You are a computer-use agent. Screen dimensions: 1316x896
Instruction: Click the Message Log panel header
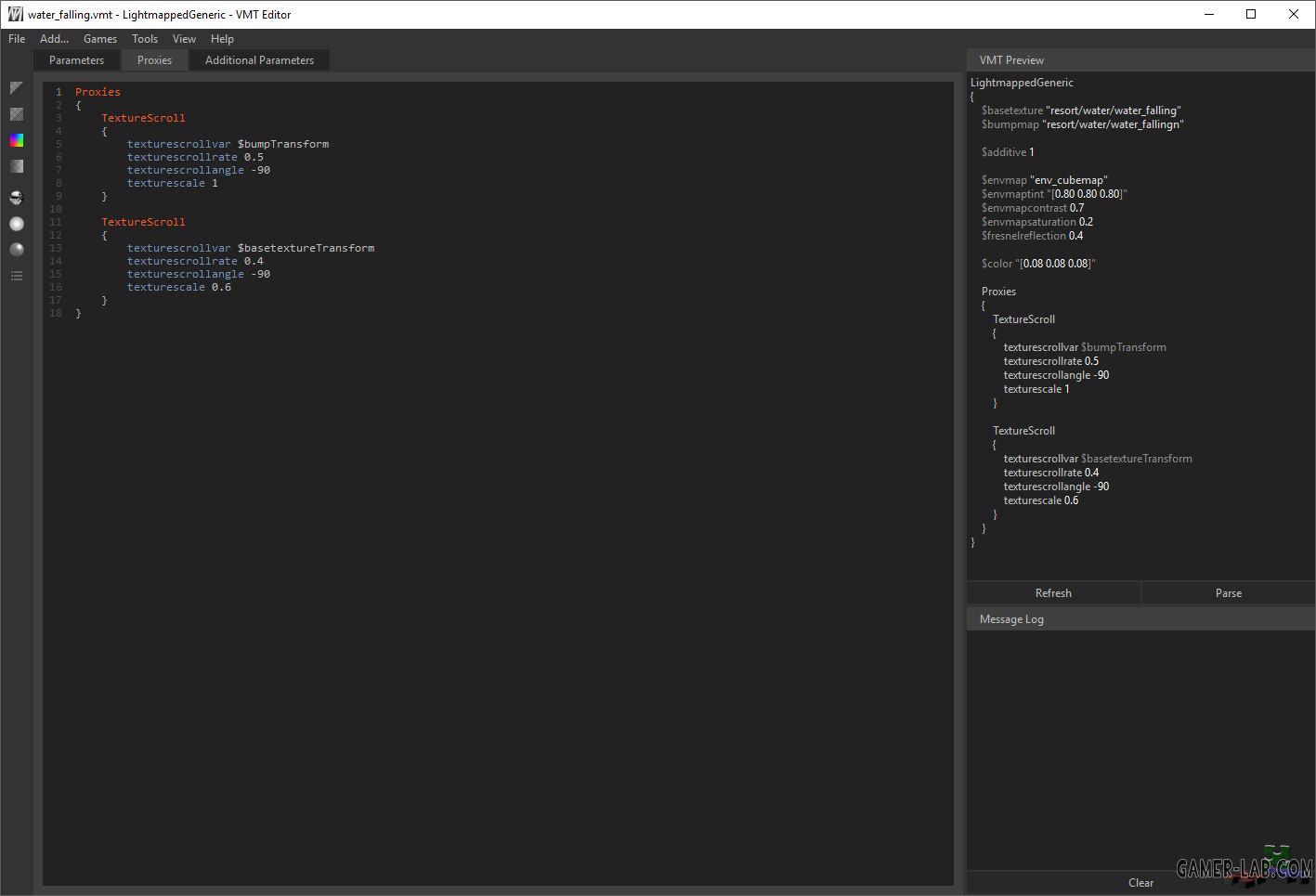click(x=1140, y=619)
